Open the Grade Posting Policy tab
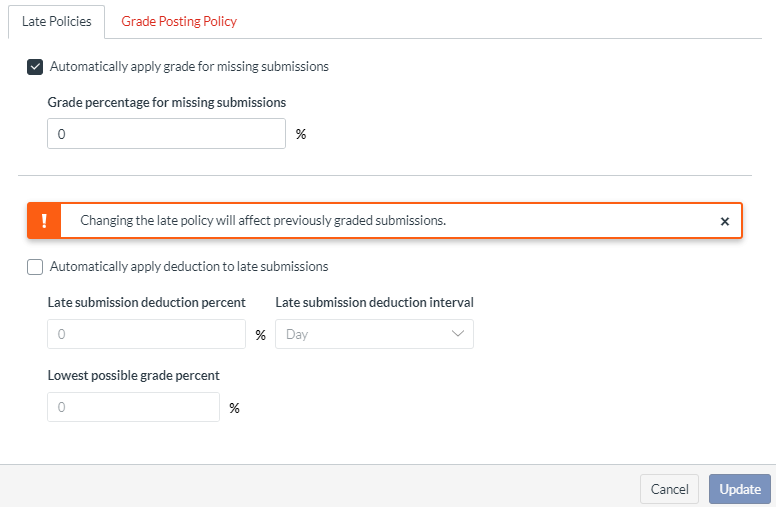 [x=179, y=21]
